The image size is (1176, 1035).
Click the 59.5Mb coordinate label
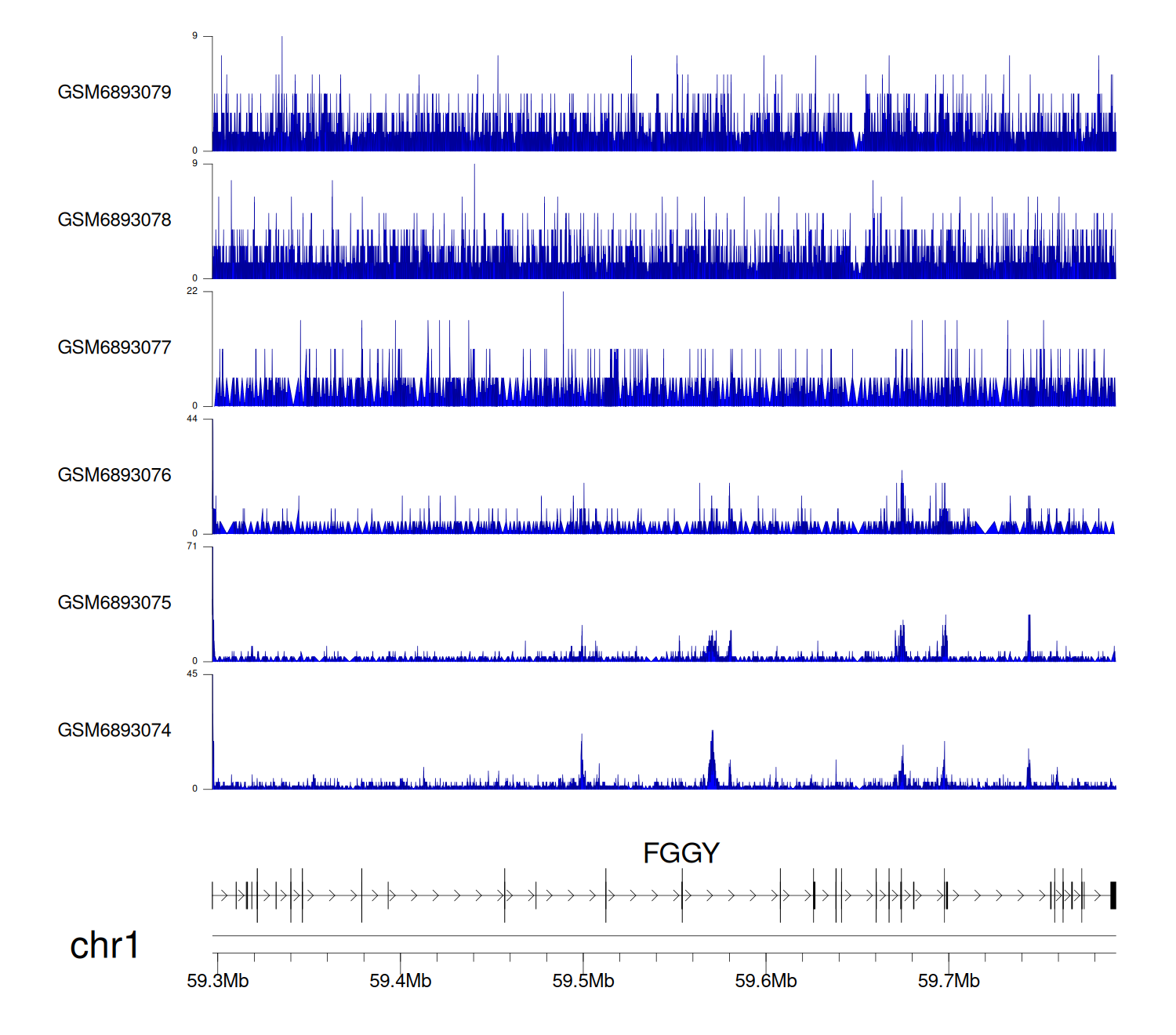583,981
